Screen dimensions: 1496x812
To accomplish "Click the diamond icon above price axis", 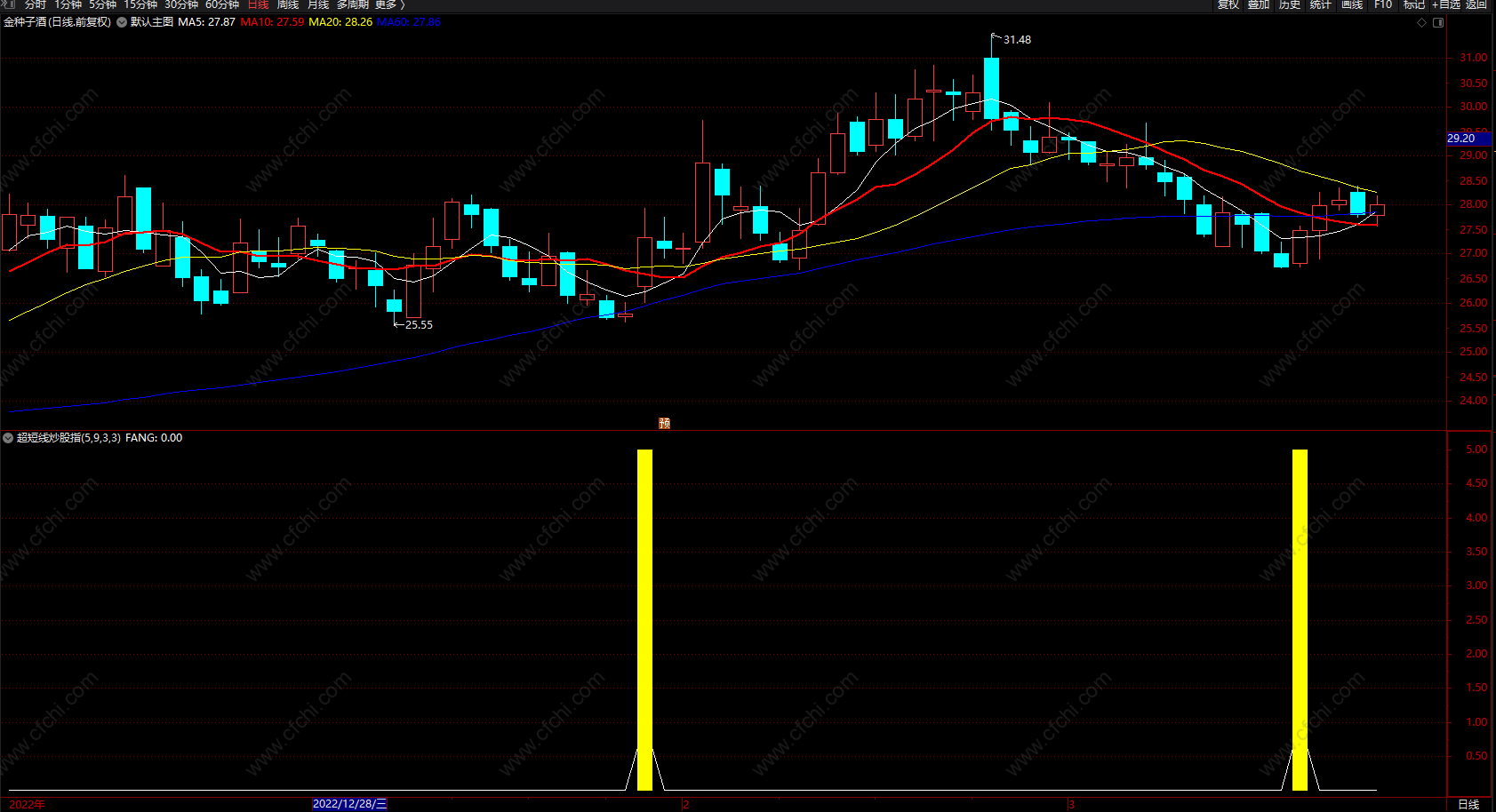I will click(x=1421, y=22).
